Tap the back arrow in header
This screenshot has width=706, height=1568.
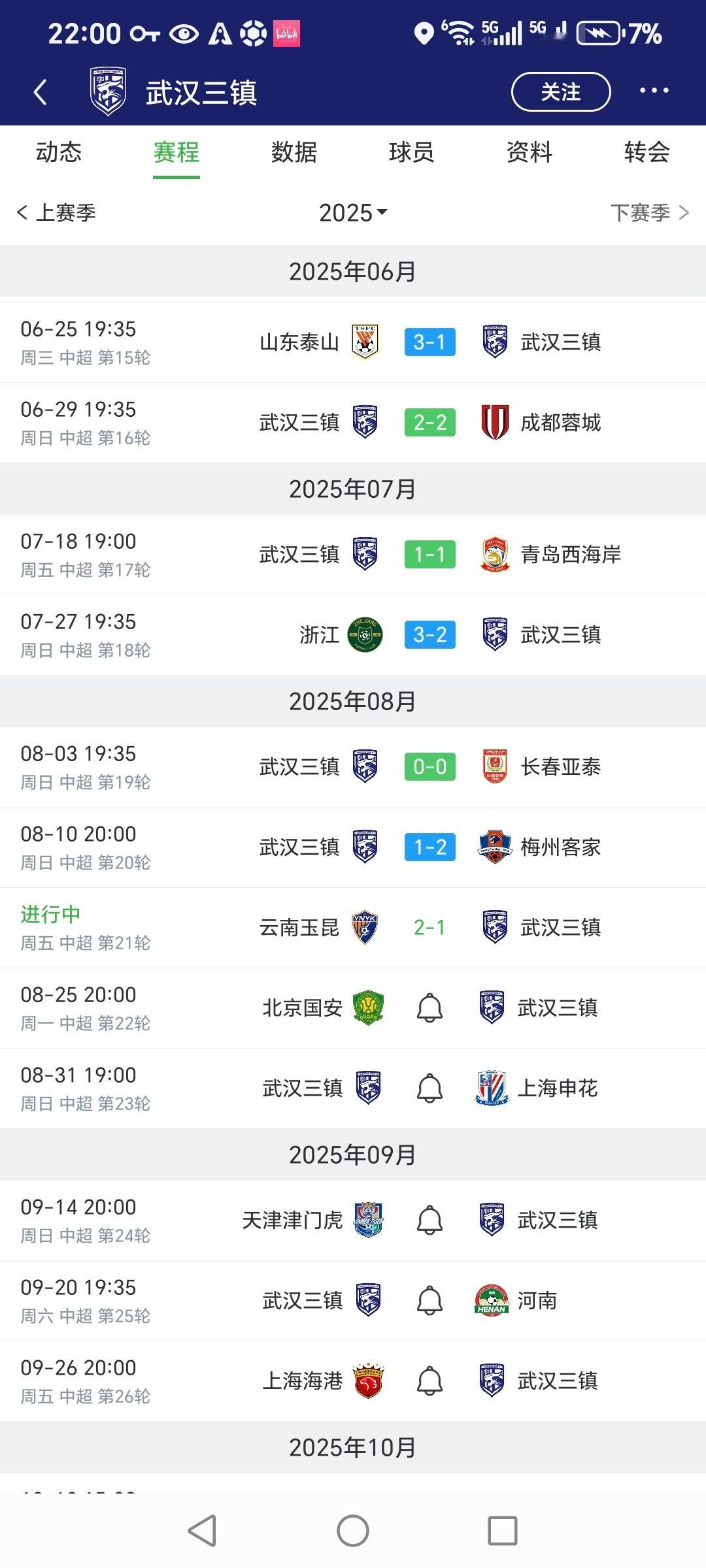41,92
